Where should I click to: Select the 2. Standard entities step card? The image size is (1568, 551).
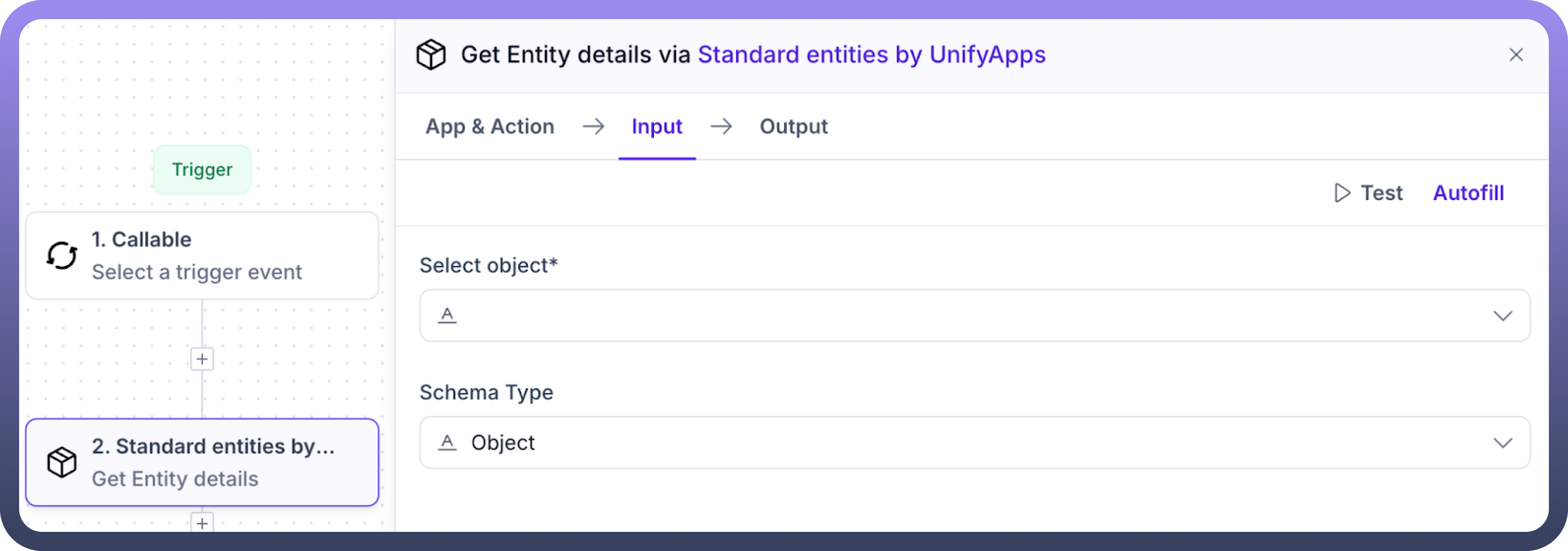[202, 463]
